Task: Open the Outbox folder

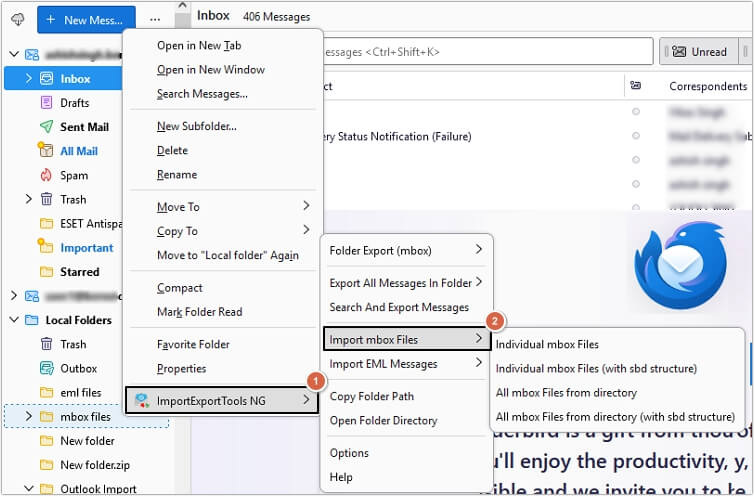Action: (x=78, y=368)
